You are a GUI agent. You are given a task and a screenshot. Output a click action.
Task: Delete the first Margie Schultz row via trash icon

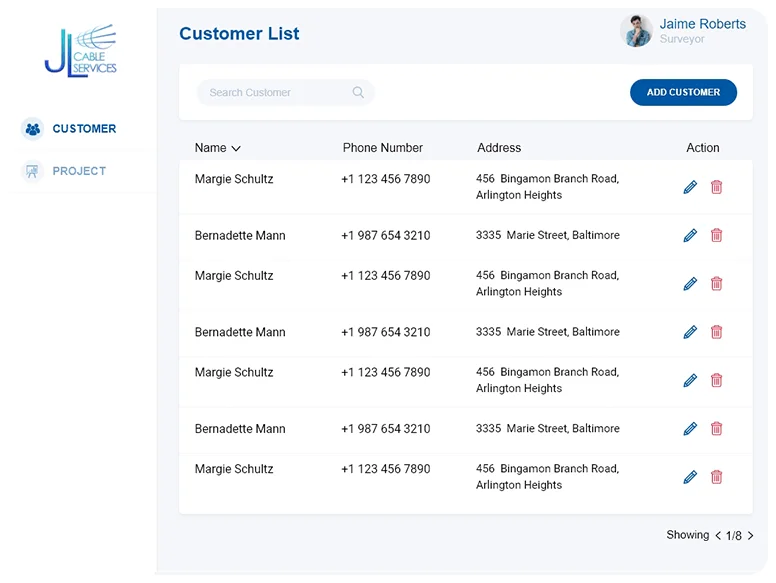point(716,187)
